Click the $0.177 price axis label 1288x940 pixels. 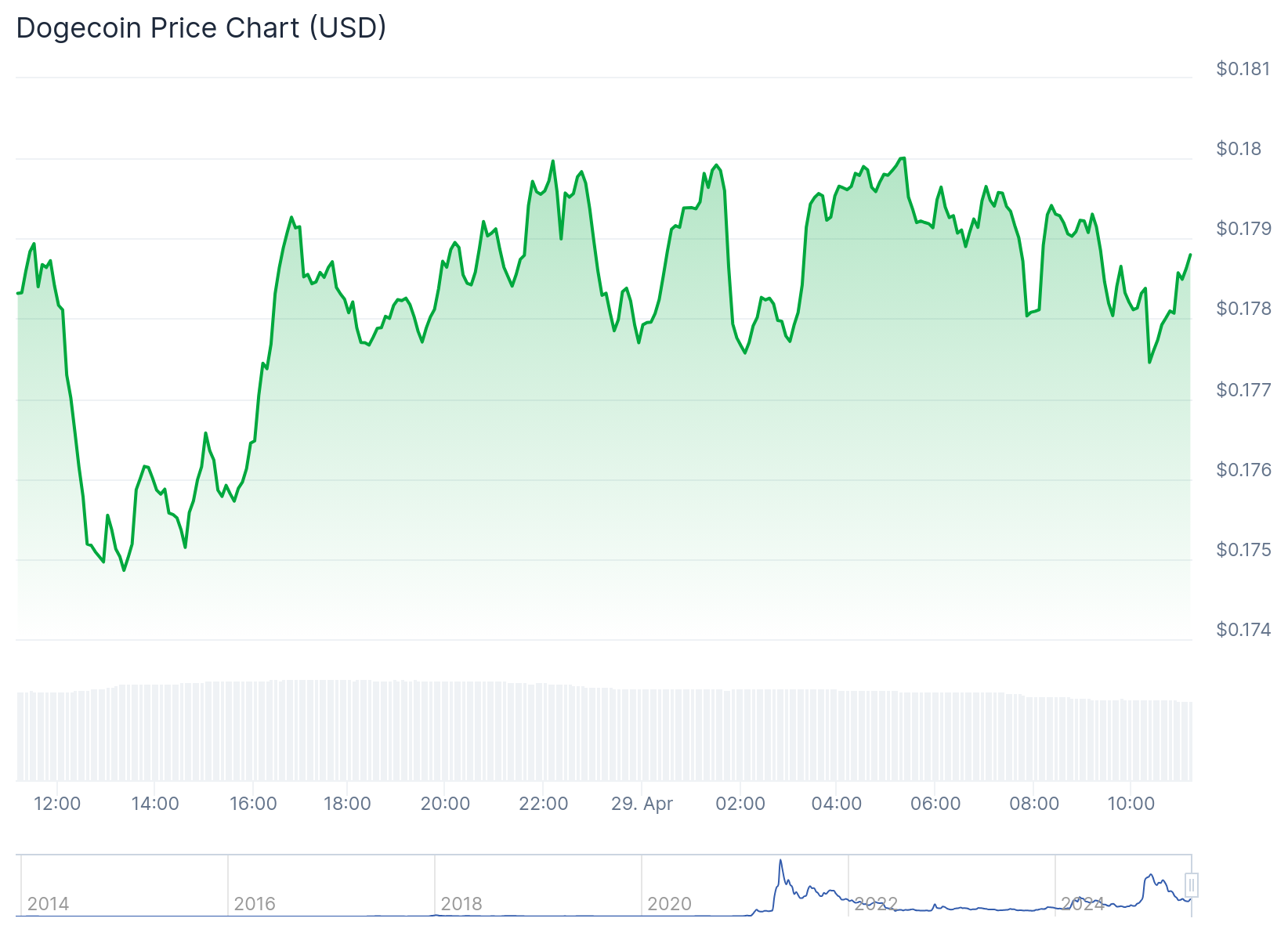coord(1243,389)
